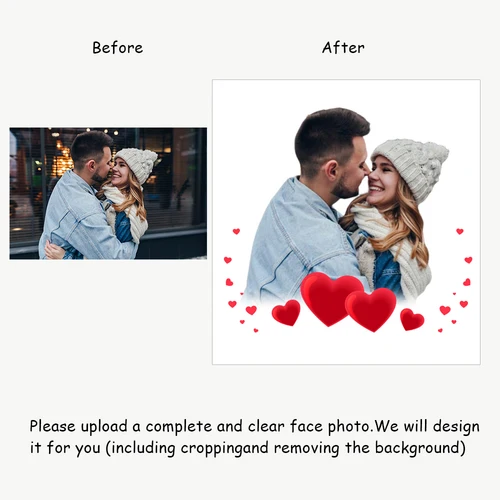Select the second small heart down the right edge

(x=468, y=260)
